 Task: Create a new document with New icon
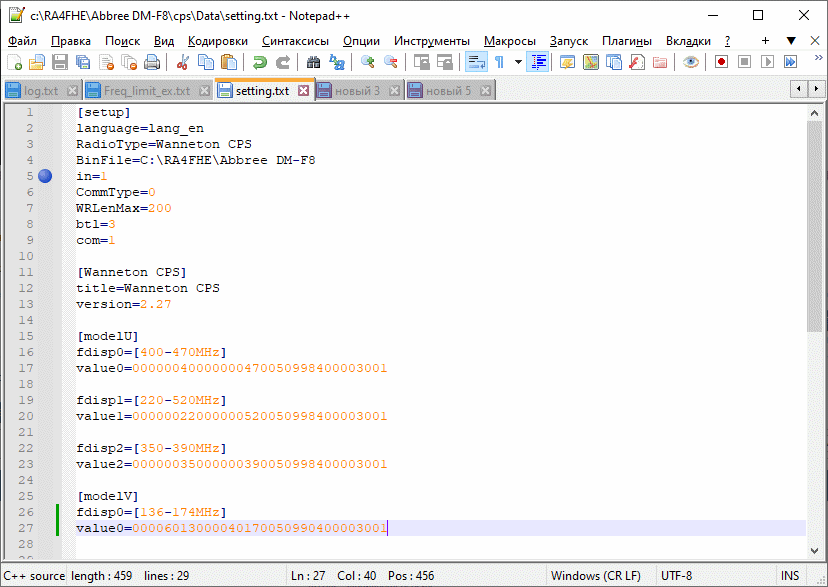click(14, 62)
